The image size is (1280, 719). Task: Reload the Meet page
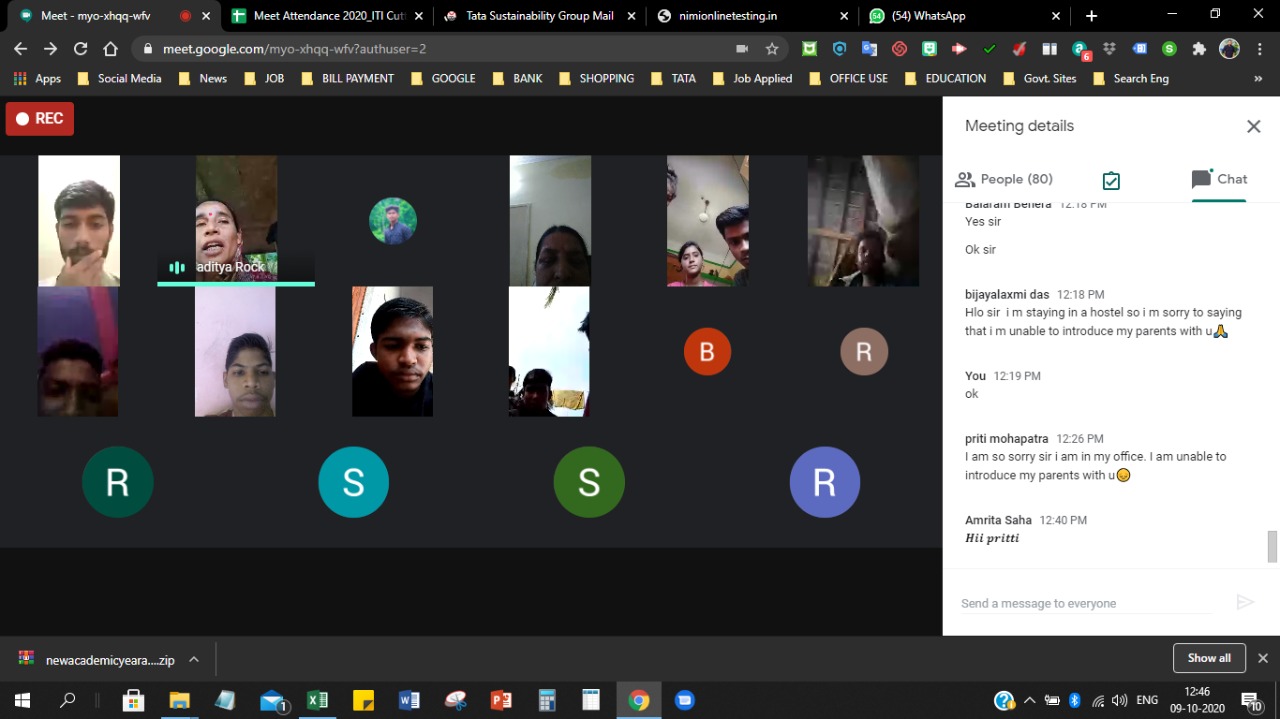81,48
